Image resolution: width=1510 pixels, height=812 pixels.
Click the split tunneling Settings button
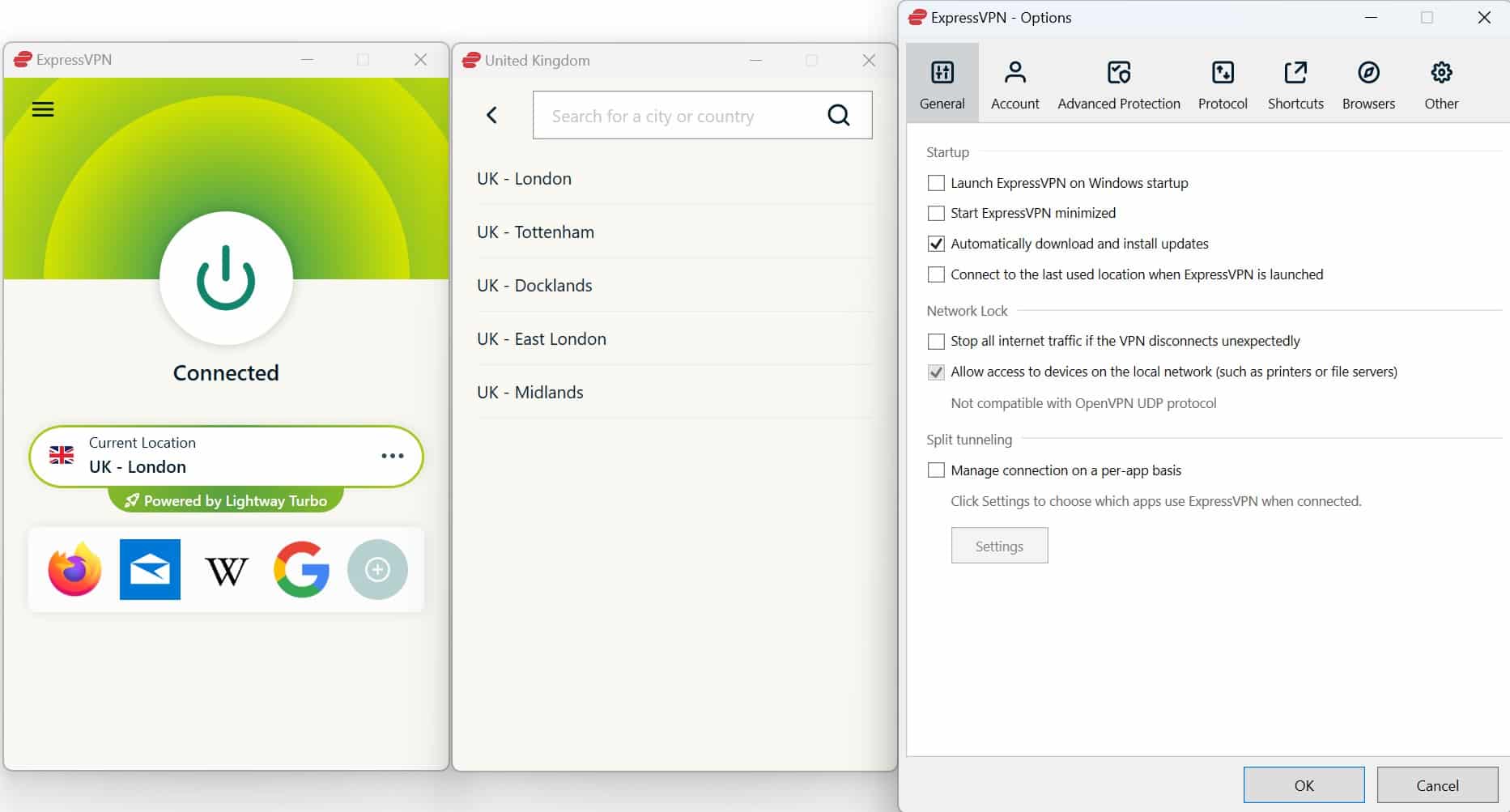(x=999, y=546)
